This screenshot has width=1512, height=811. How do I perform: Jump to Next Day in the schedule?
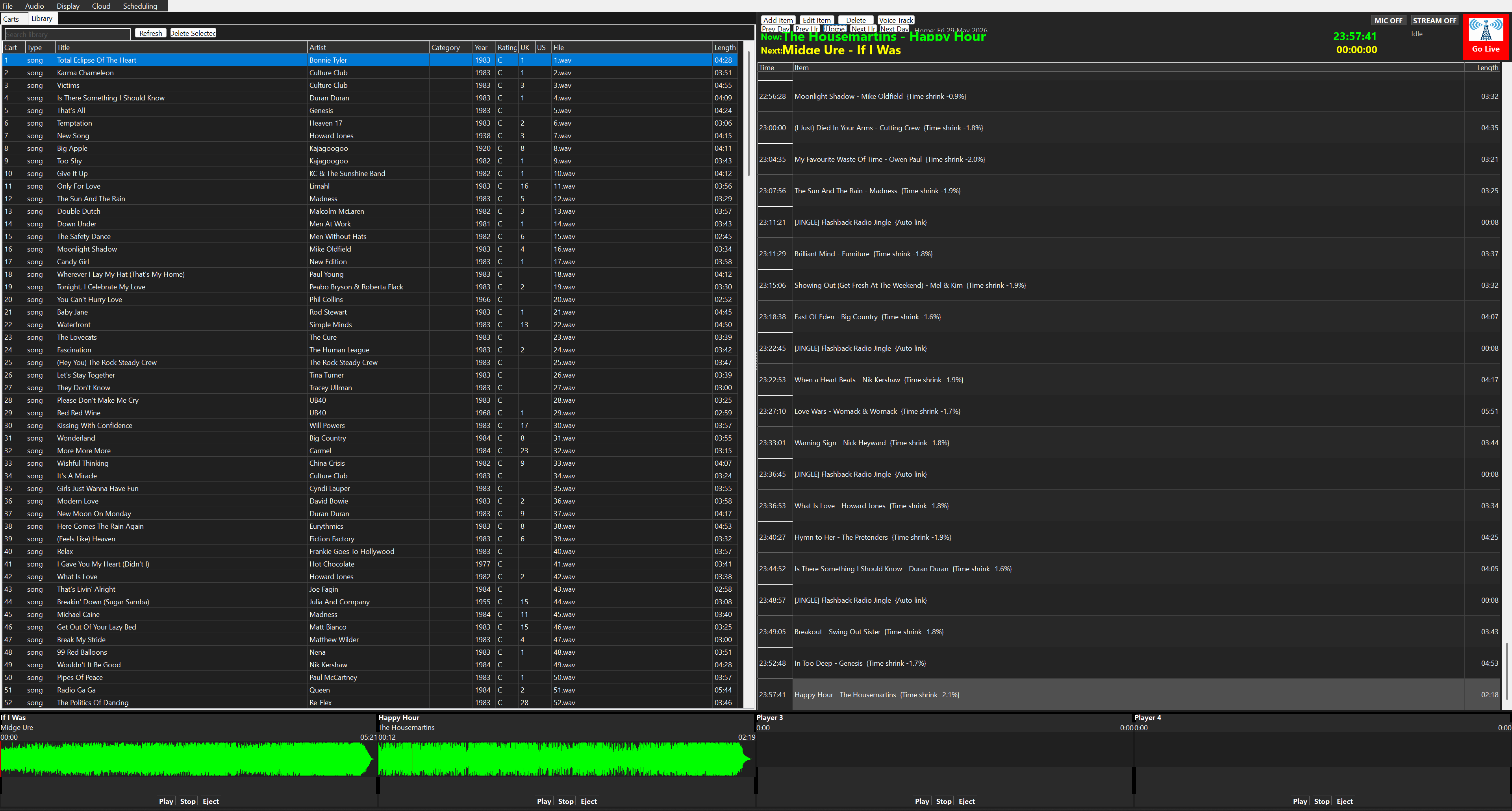tap(895, 29)
